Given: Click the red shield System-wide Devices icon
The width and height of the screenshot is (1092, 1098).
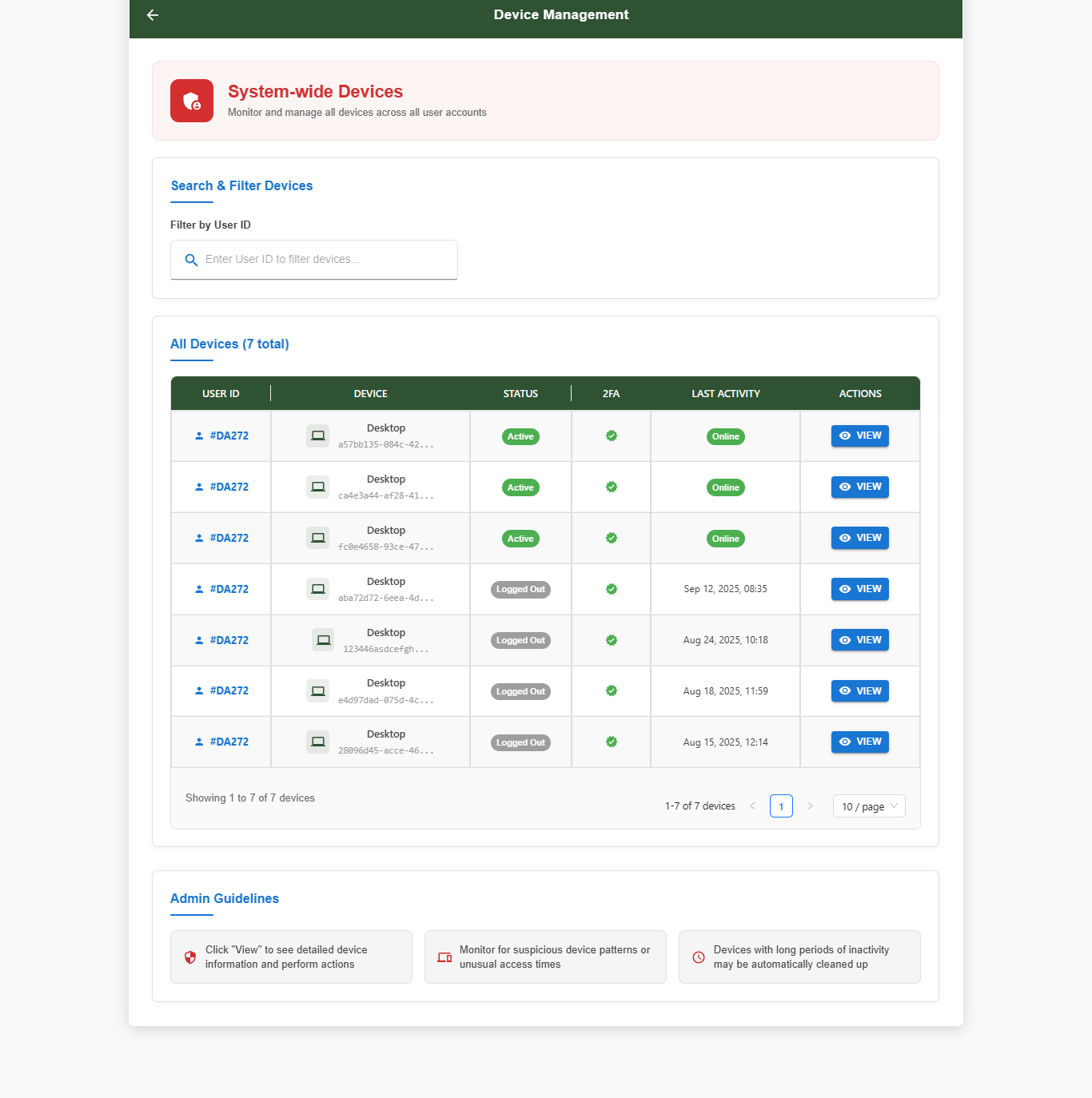Looking at the screenshot, I should (192, 101).
